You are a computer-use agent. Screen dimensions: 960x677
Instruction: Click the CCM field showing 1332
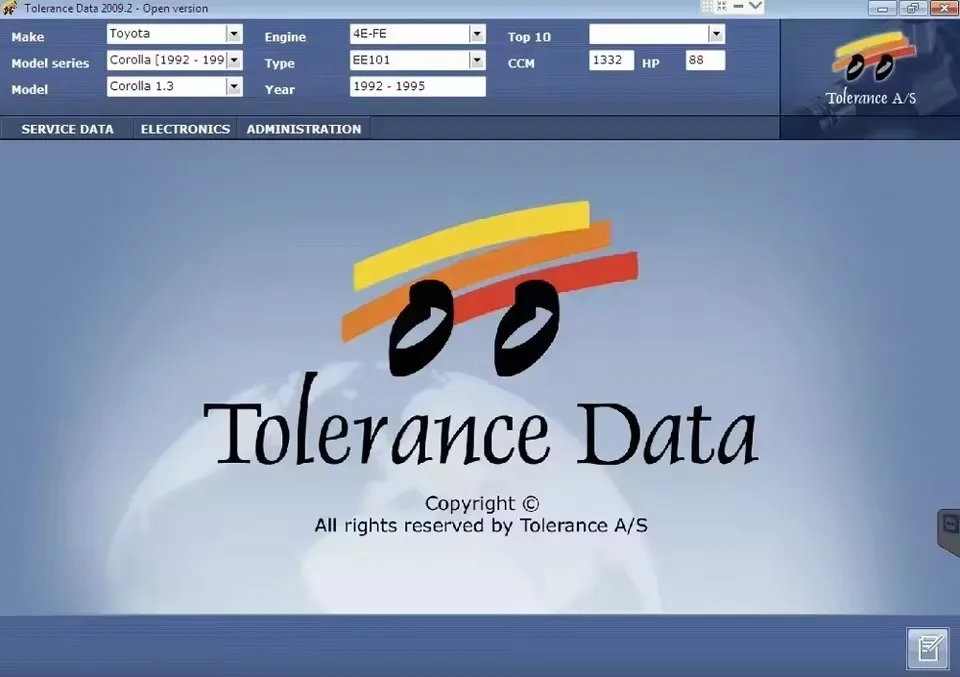pyautogui.click(x=611, y=60)
